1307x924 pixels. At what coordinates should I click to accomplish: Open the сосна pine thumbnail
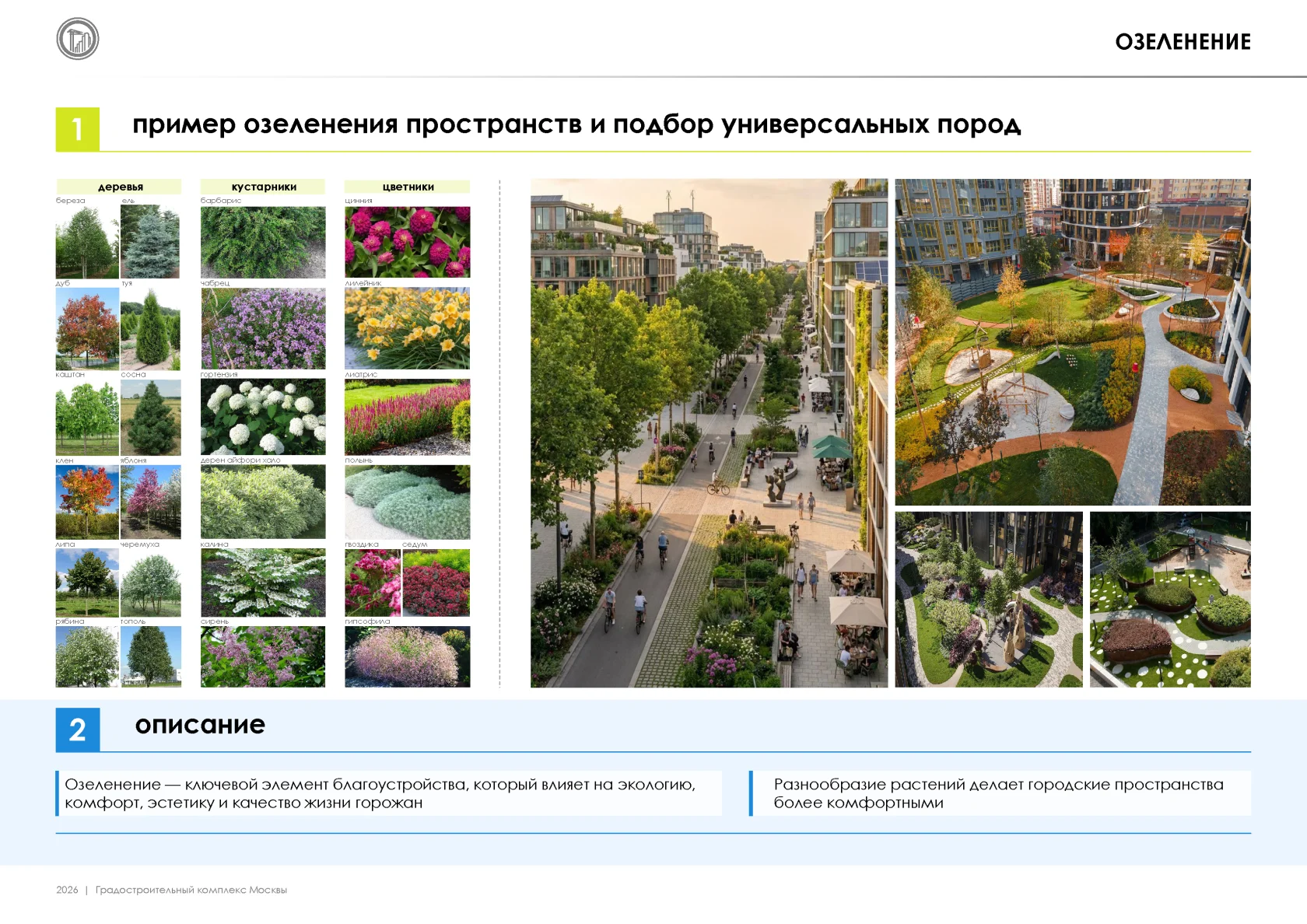tap(151, 418)
